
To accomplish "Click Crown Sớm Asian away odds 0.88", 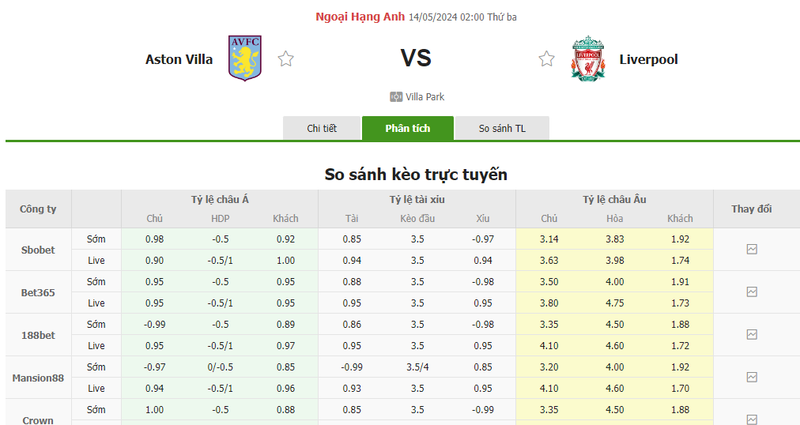I will pos(286,410).
